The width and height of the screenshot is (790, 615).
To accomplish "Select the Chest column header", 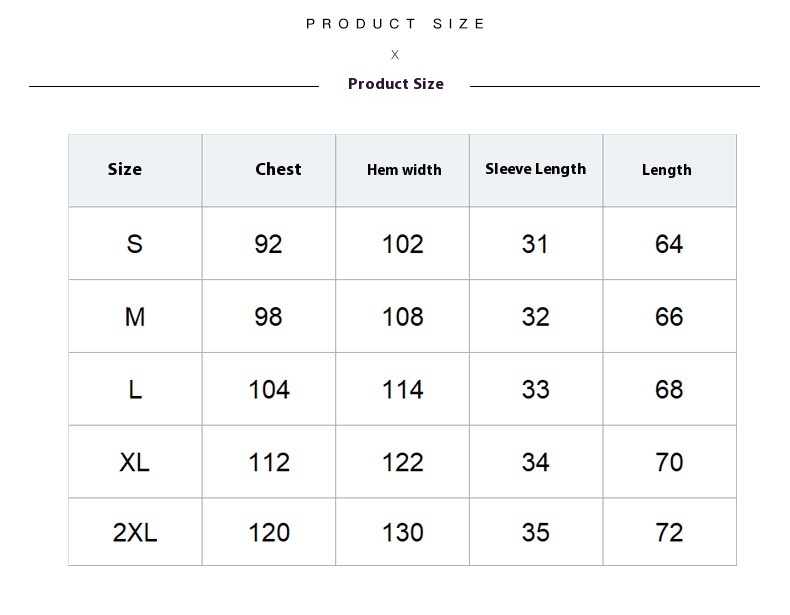I will pos(278,169).
